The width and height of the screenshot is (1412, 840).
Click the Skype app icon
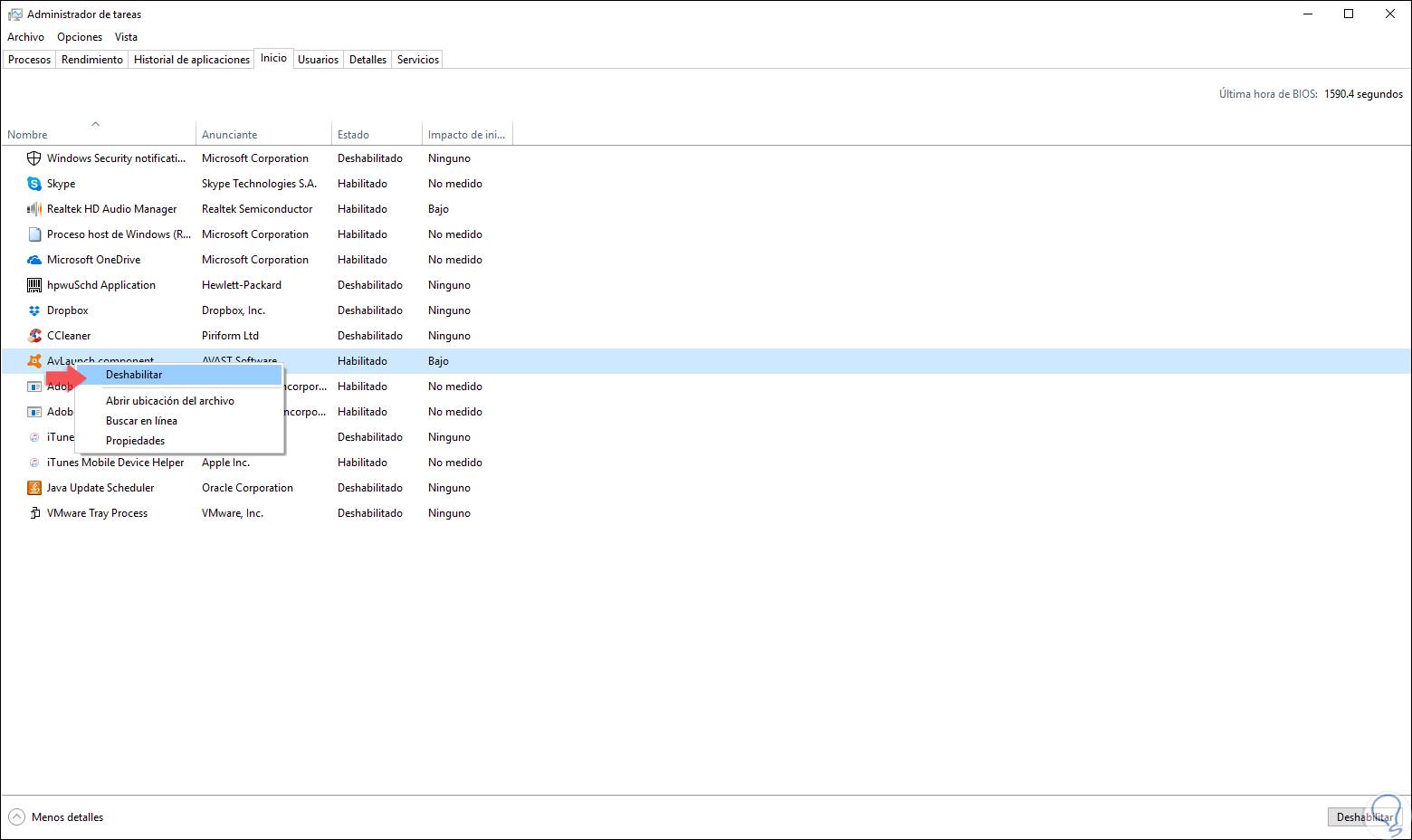[x=34, y=184]
